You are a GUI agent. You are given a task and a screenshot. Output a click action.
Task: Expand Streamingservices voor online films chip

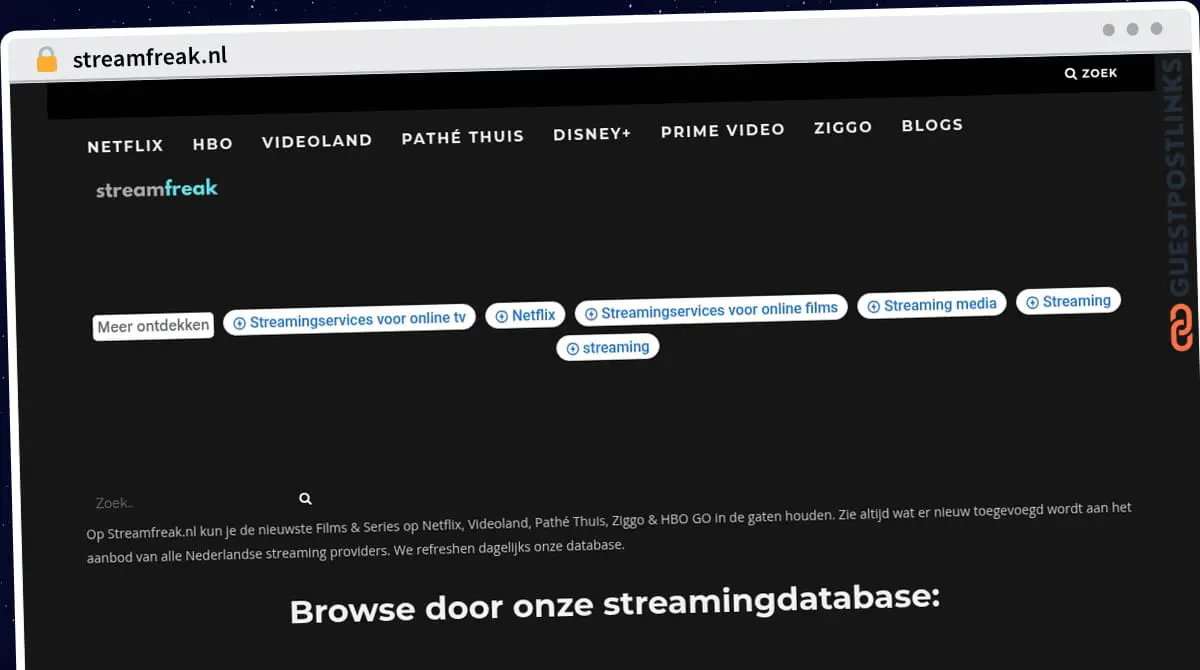point(711,310)
